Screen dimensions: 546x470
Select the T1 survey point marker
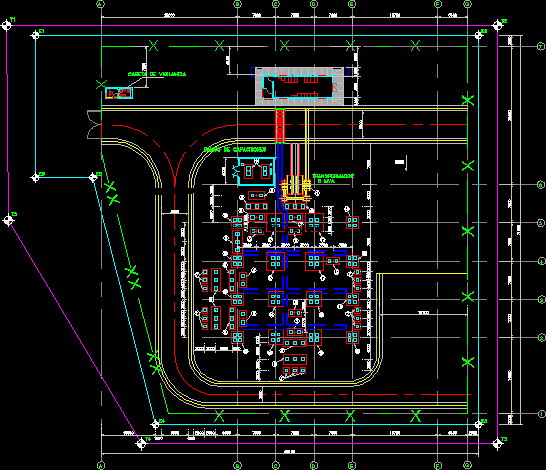point(7,25)
